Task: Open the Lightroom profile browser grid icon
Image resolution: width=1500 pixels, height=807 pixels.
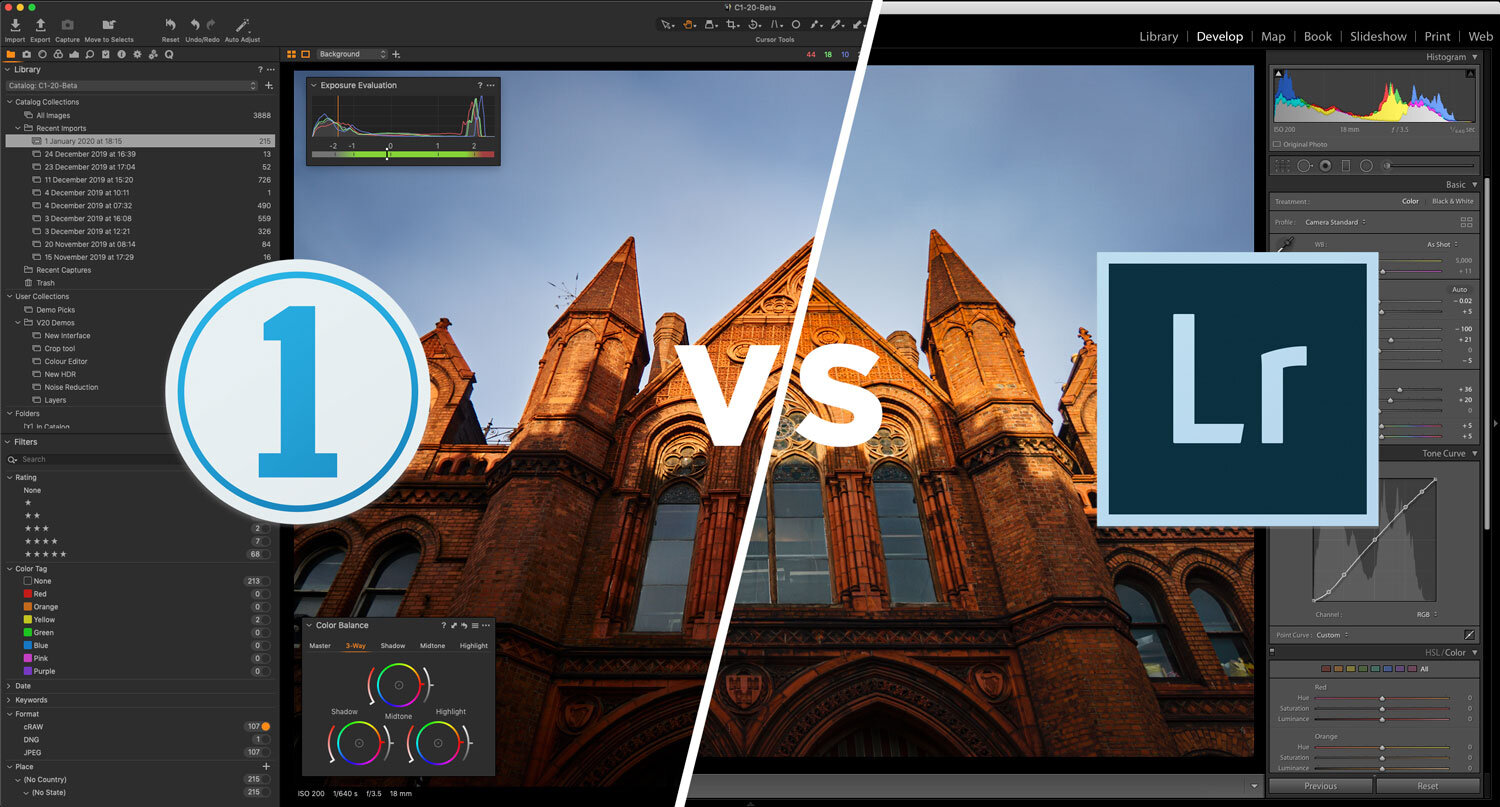Action: [1466, 222]
